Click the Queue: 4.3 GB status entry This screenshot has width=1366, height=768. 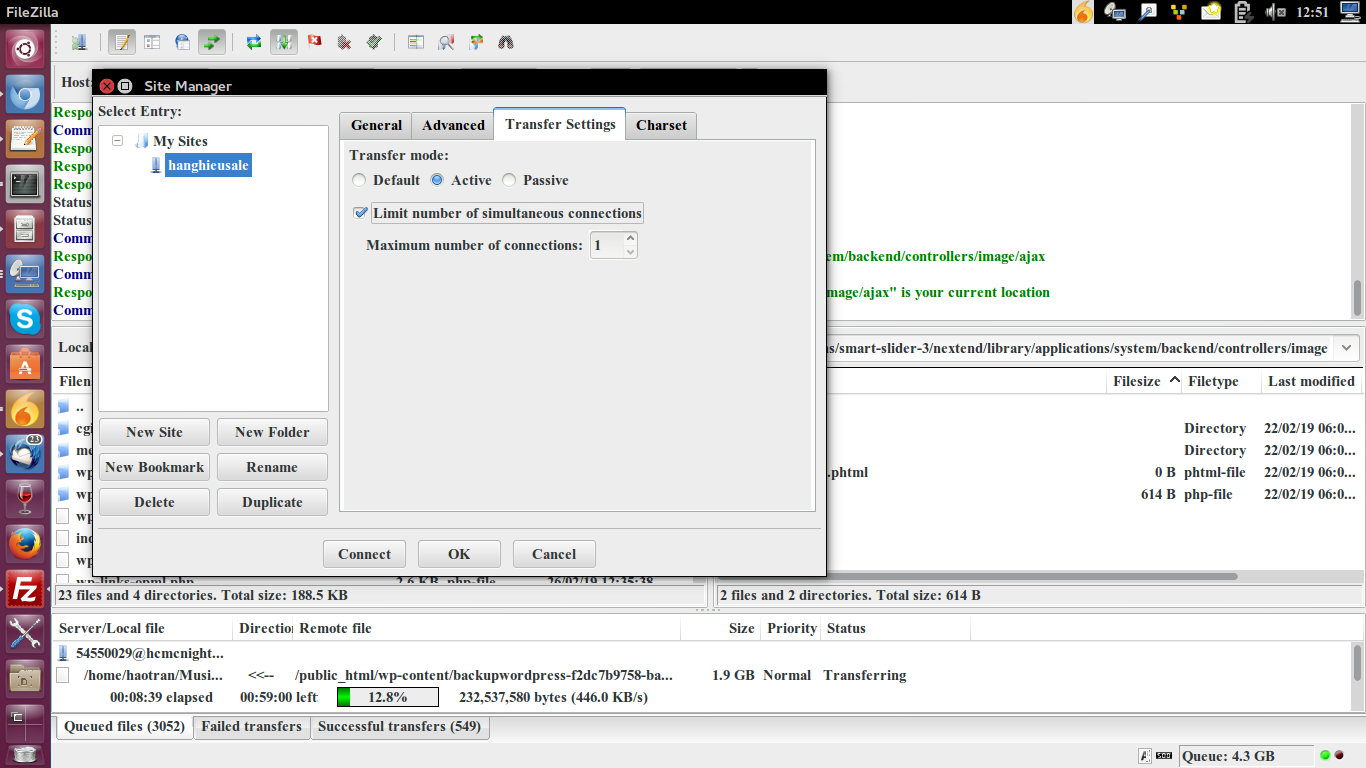1246,756
